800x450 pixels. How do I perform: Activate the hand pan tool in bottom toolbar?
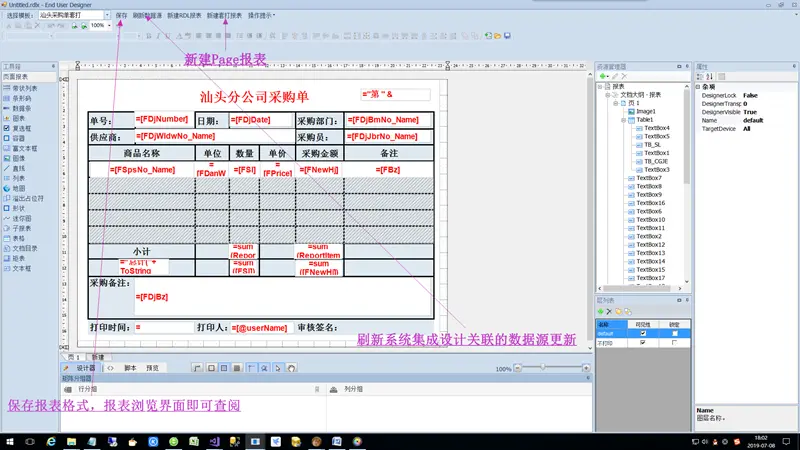tap(291, 368)
